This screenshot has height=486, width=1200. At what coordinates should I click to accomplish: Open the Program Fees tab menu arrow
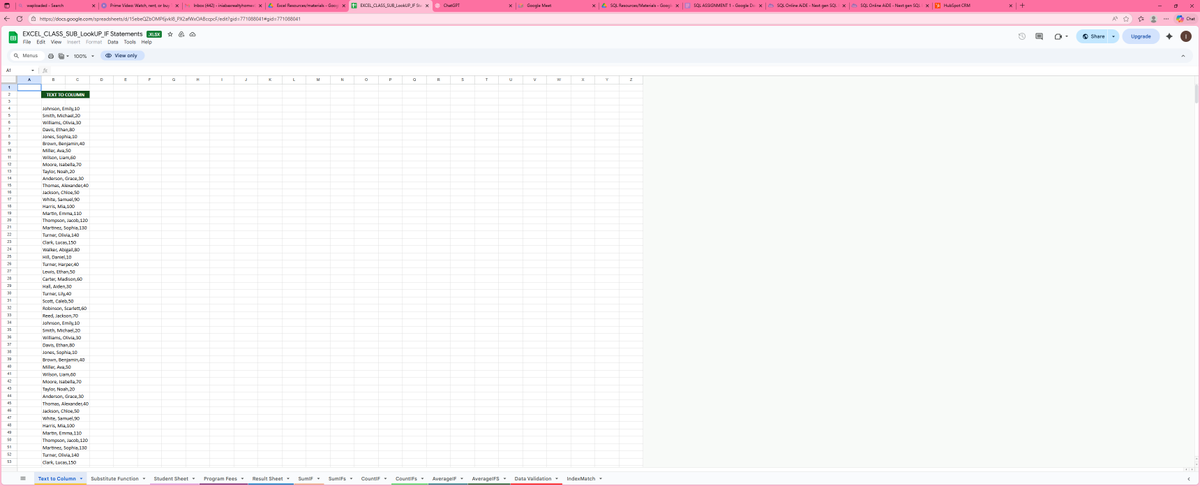point(243,478)
